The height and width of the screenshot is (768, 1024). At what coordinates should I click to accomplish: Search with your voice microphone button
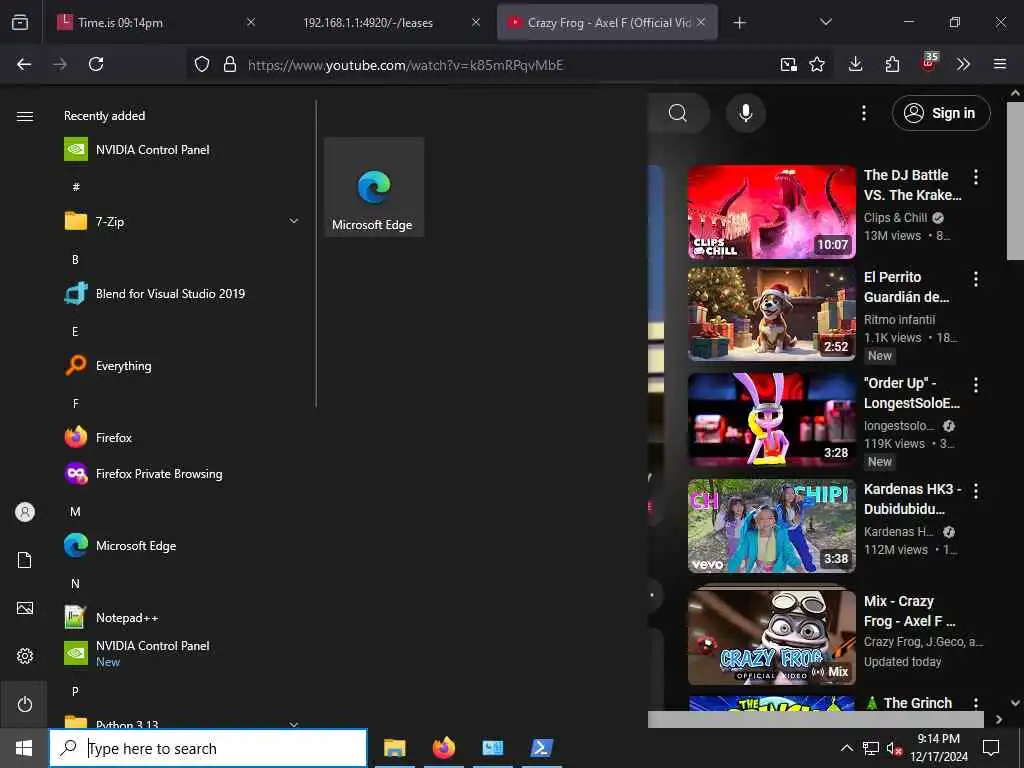tap(746, 114)
